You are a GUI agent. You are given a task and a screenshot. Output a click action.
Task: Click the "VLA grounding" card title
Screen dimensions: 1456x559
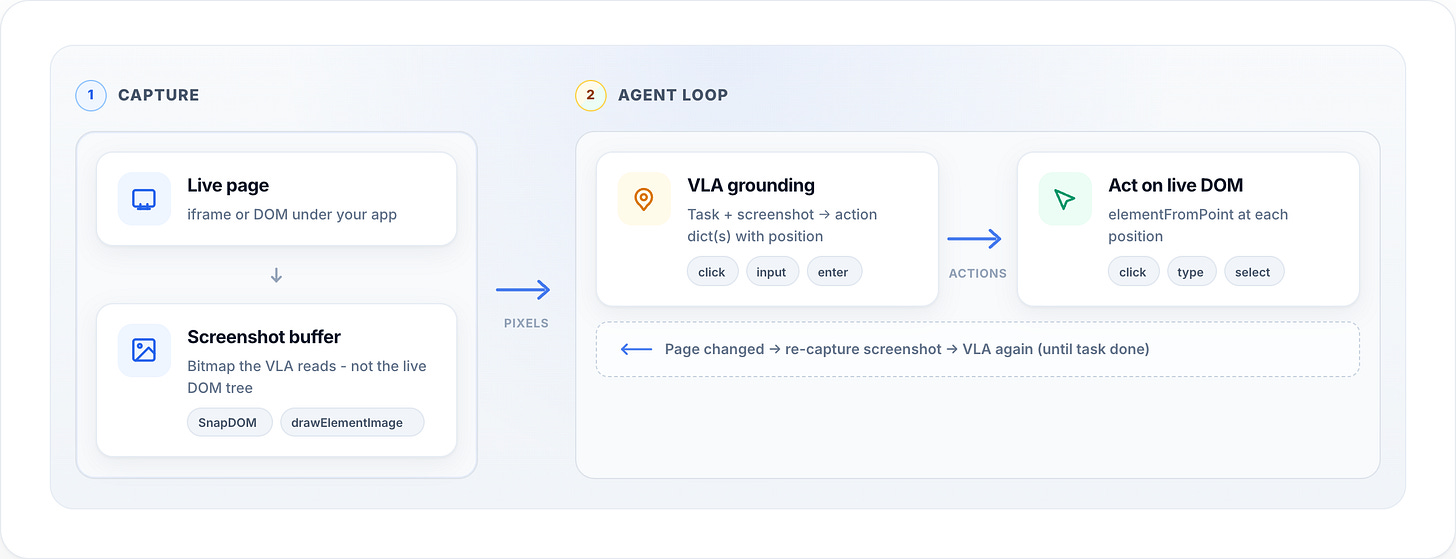(x=751, y=185)
